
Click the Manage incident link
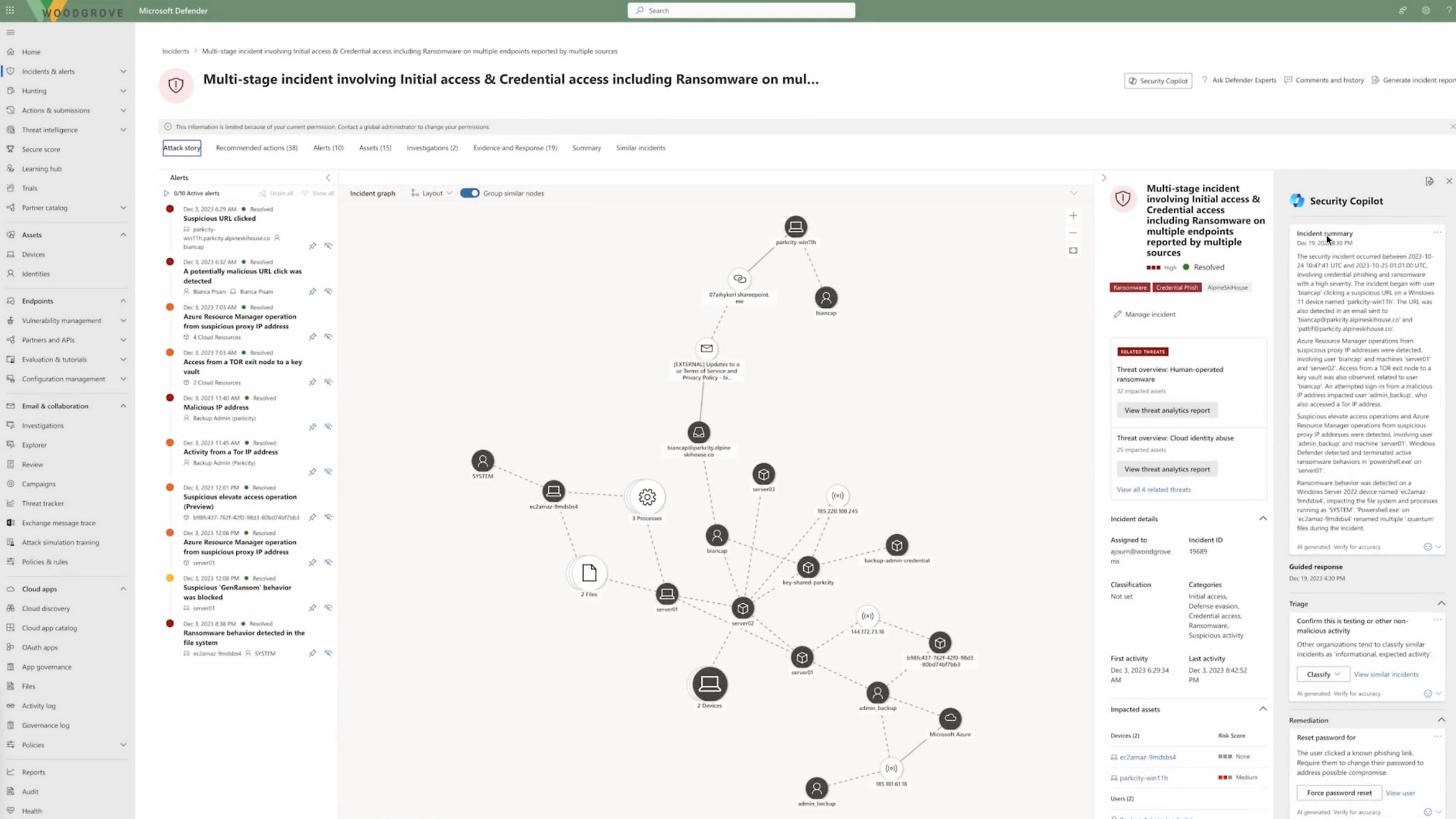coord(1151,313)
